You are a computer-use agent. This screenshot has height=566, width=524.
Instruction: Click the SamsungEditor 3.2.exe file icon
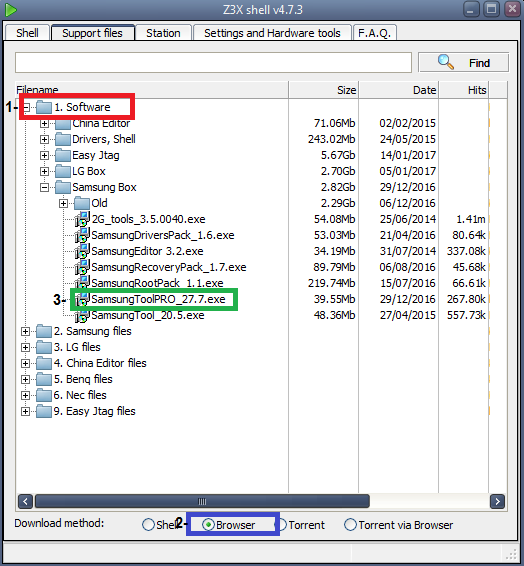tap(82, 251)
